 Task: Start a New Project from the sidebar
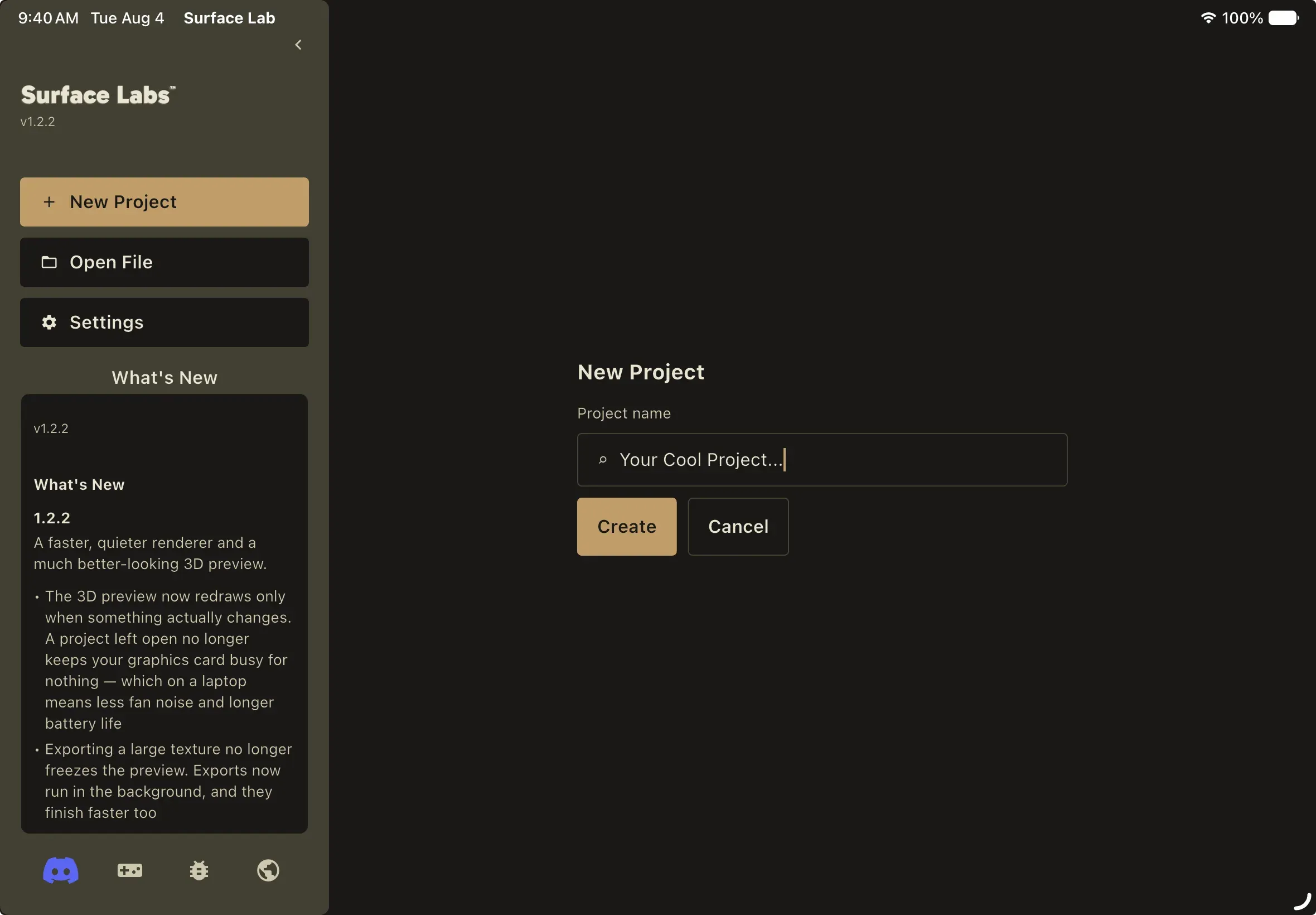[164, 202]
